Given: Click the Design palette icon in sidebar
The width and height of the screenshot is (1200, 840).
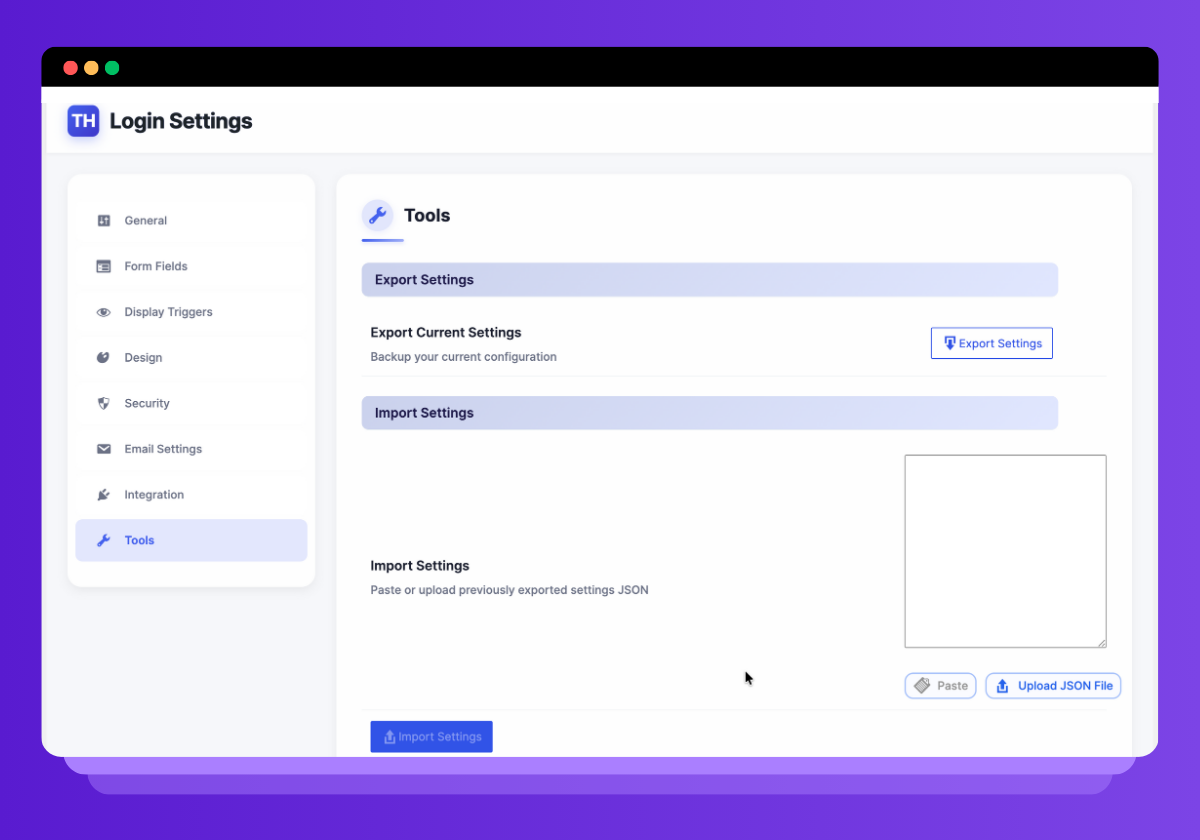Looking at the screenshot, I should 103,357.
